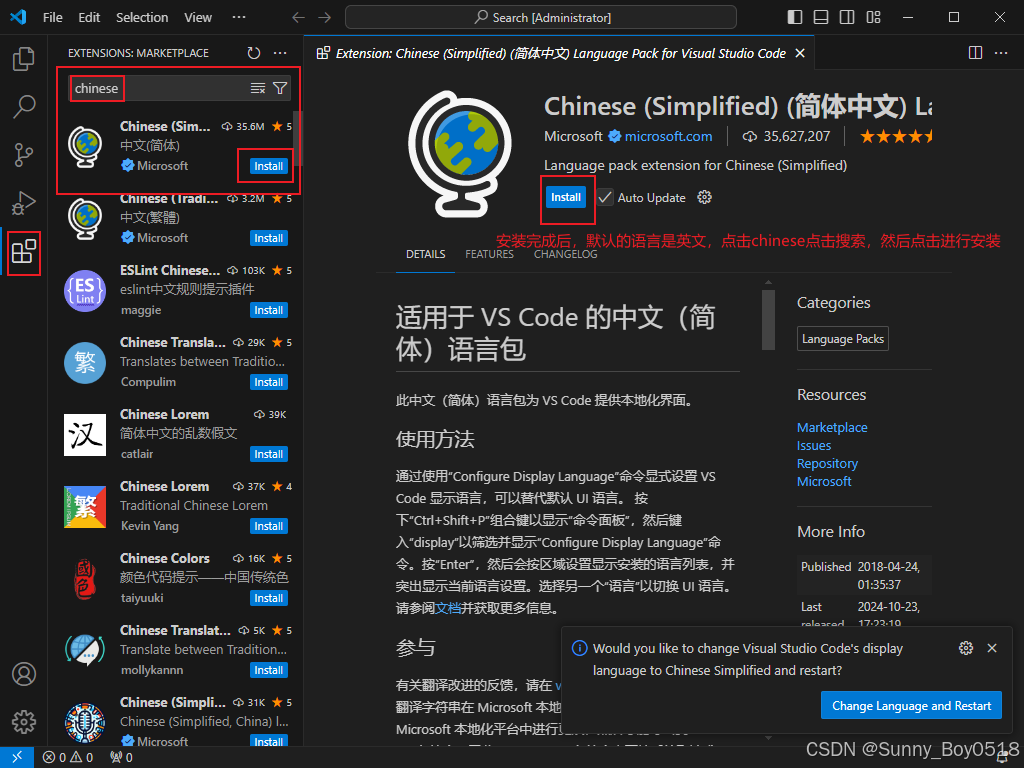
Task: Click Change Language and Restart
Action: (x=911, y=705)
